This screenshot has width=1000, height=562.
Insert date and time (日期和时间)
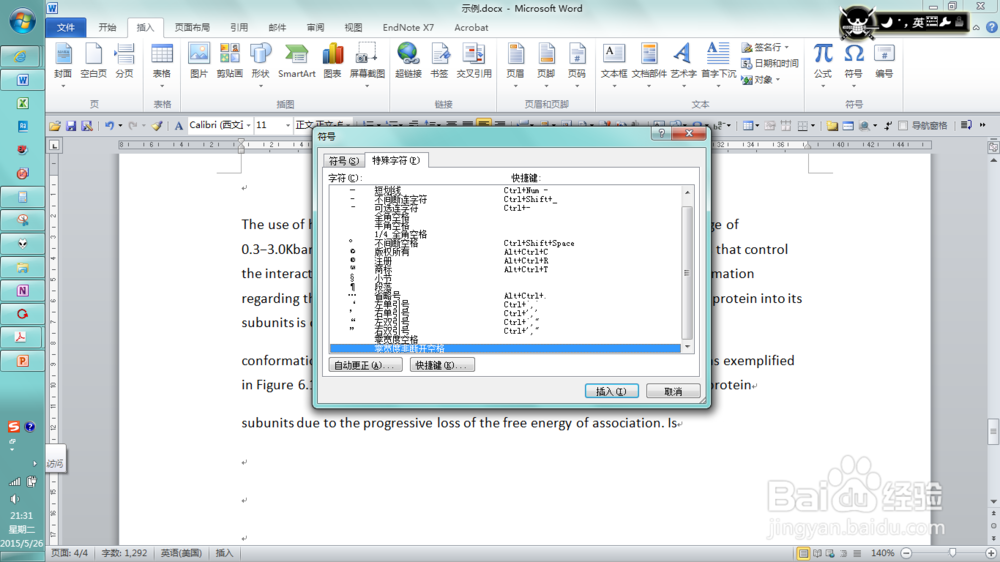(x=770, y=63)
